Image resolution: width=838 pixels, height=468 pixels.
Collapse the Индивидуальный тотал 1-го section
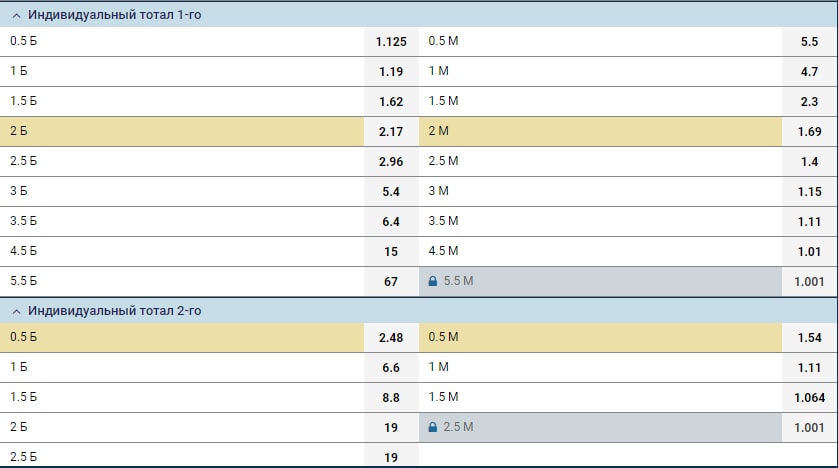(16, 15)
